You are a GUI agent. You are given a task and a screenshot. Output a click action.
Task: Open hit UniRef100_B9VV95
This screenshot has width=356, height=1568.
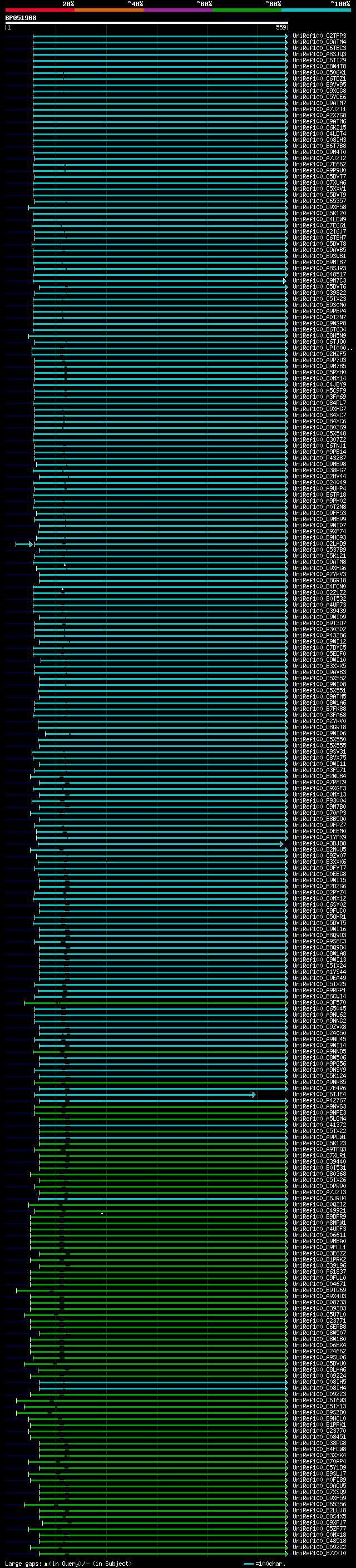(319, 85)
